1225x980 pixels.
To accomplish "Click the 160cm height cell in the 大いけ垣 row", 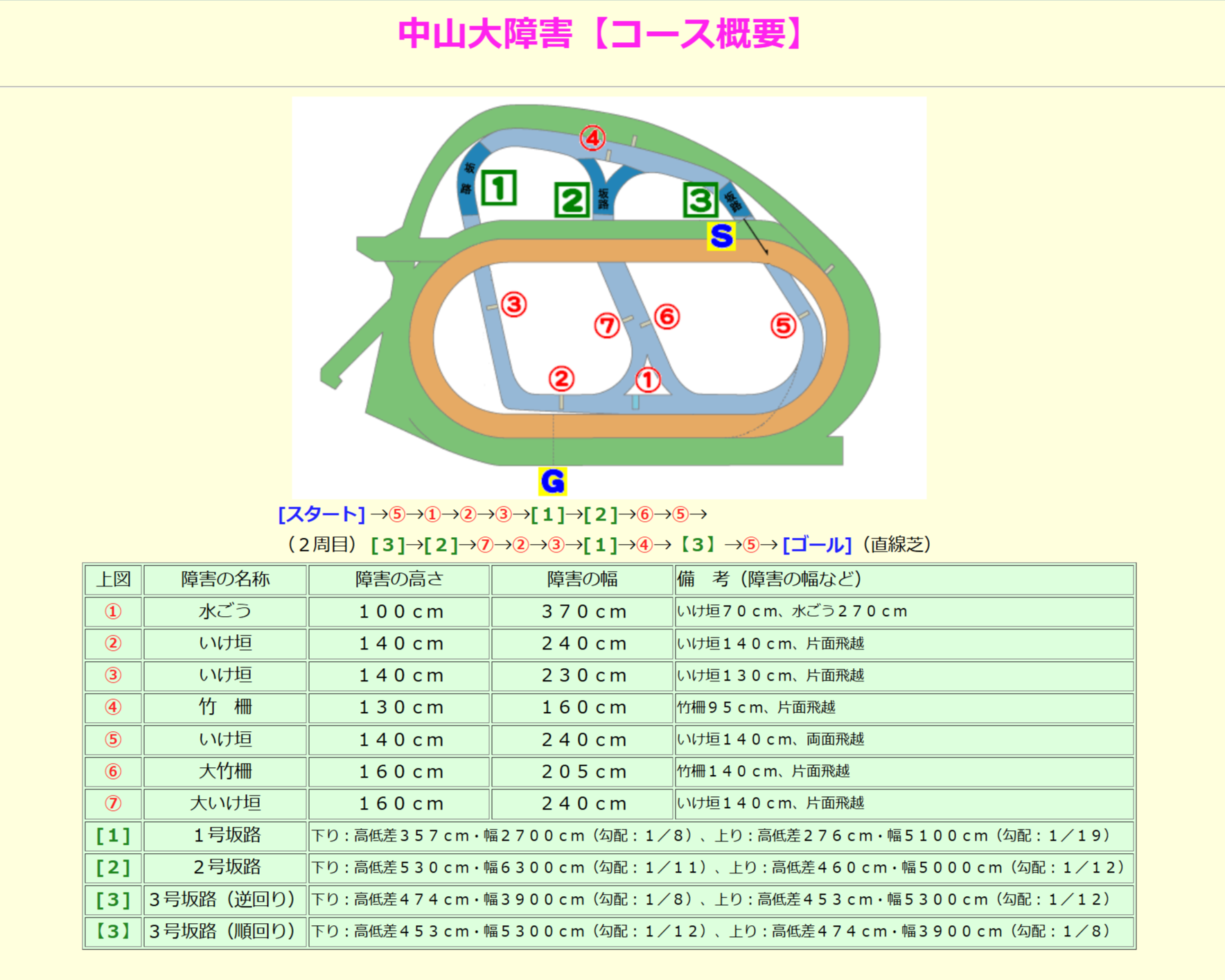I will pyautogui.click(x=400, y=803).
